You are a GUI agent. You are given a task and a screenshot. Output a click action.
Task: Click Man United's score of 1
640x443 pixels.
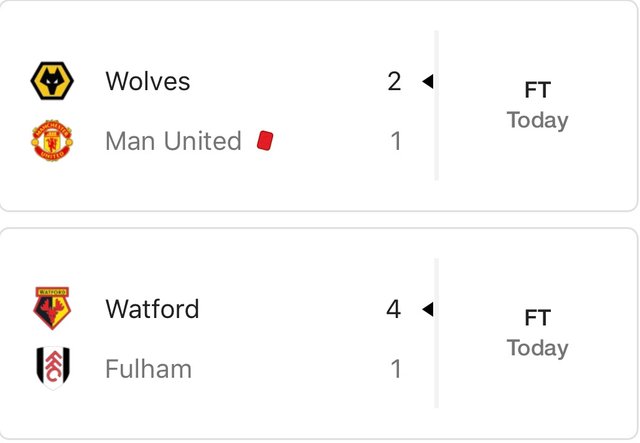[x=396, y=141]
